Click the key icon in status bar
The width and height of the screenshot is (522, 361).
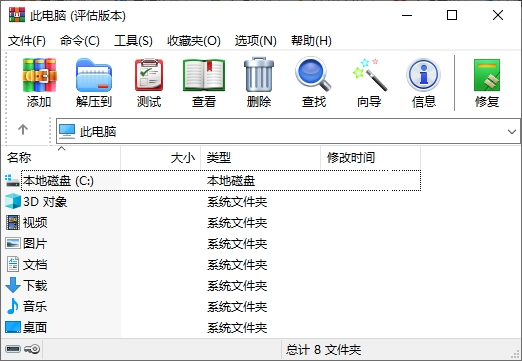[x=32, y=349]
